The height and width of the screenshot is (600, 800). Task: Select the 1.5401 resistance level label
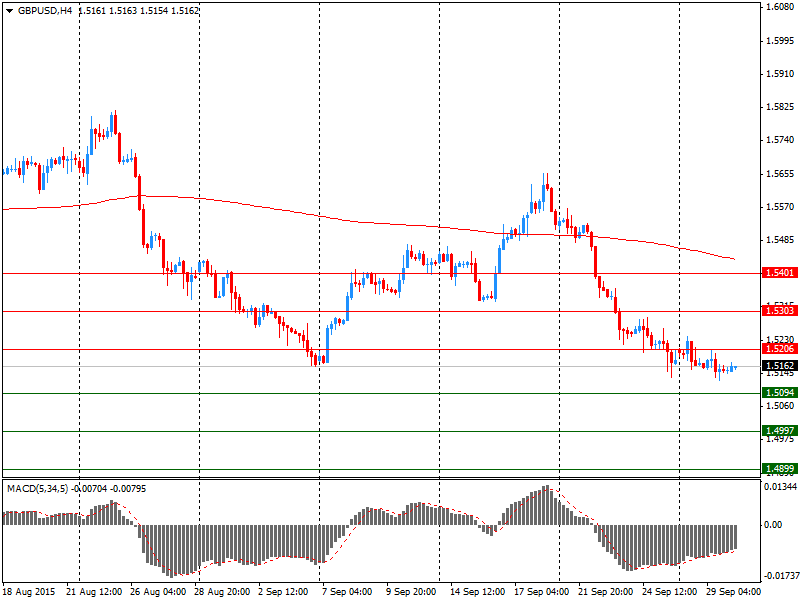[779, 272]
